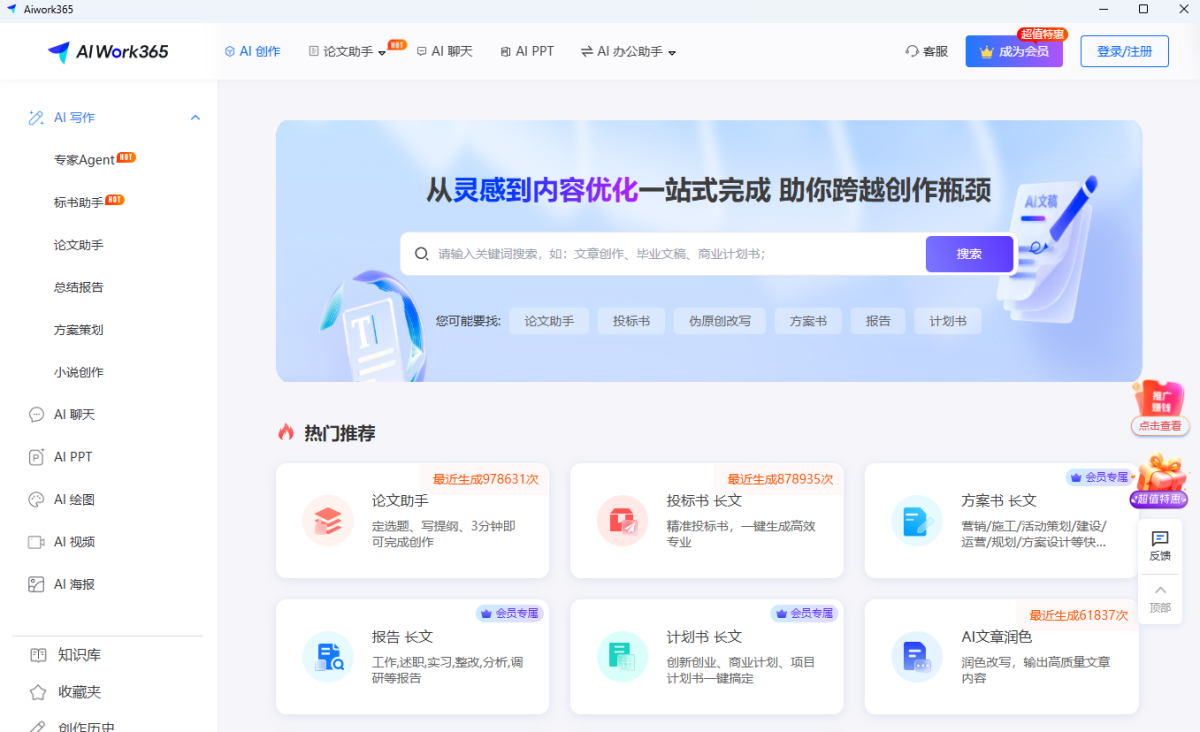This screenshot has width=1200, height=732.
Task: Collapse the AI 写作 sidebar section
Action: point(195,118)
